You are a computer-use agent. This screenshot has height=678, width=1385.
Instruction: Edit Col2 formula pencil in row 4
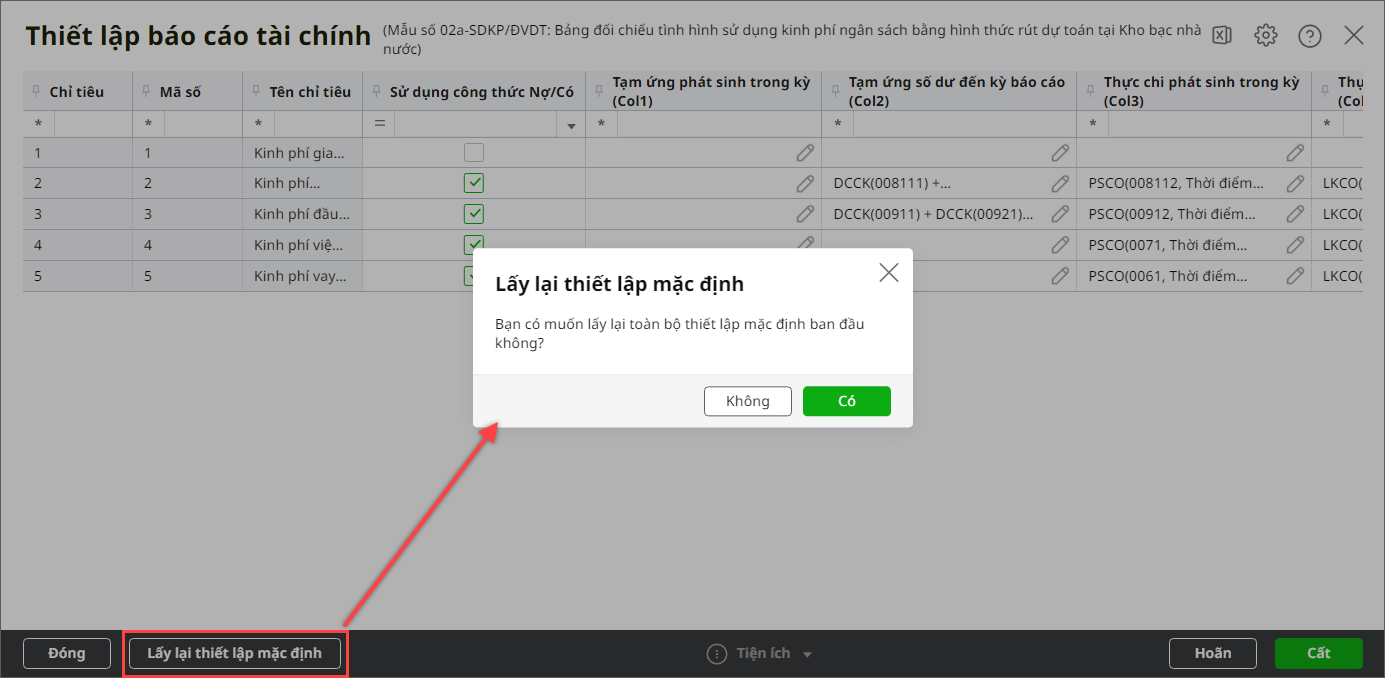pos(1060,245)
